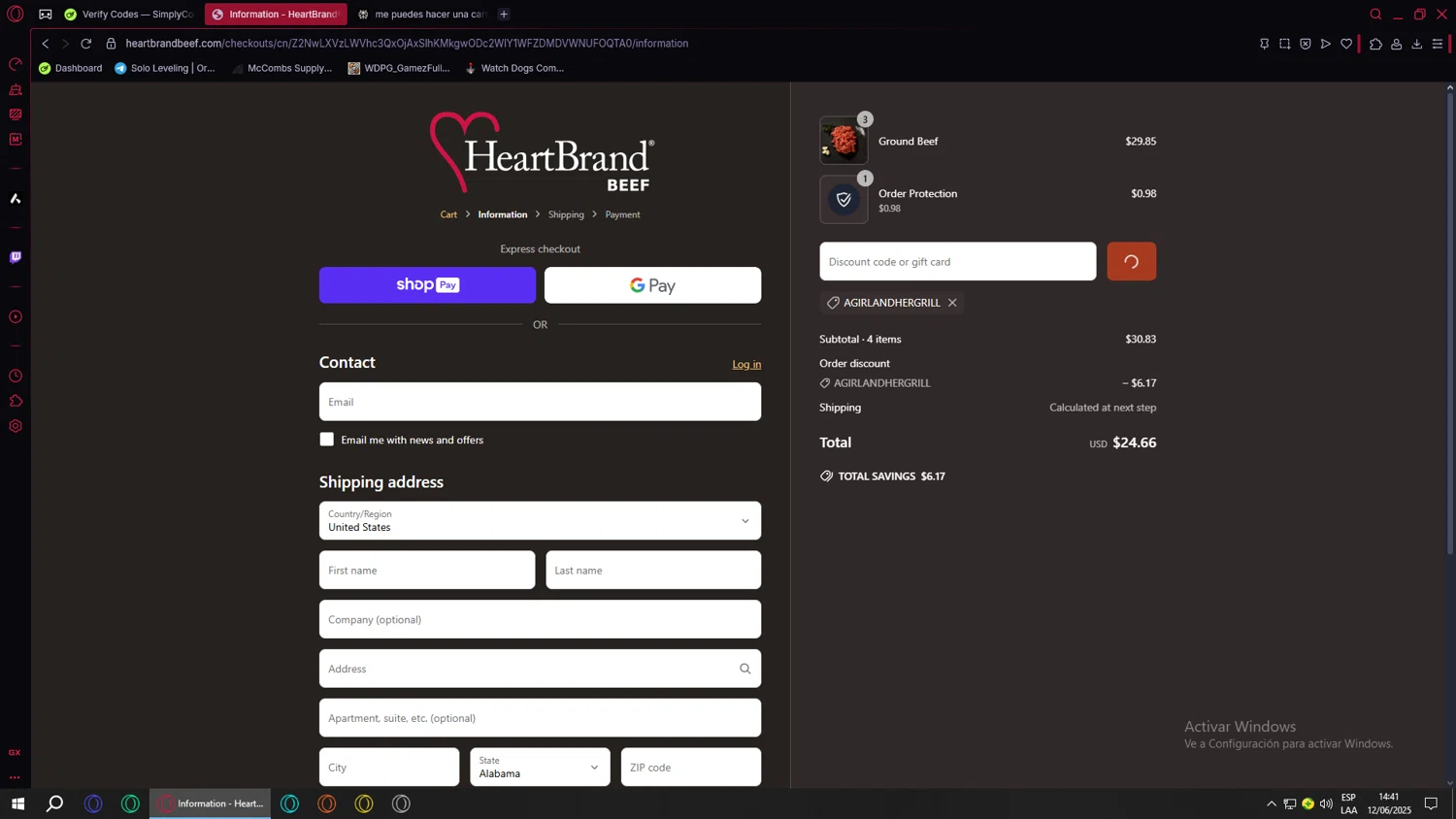The height and width of the screenshot is (819, 1456).
Task: Focus the Apartment, suite field
Action: coord(540,718)
